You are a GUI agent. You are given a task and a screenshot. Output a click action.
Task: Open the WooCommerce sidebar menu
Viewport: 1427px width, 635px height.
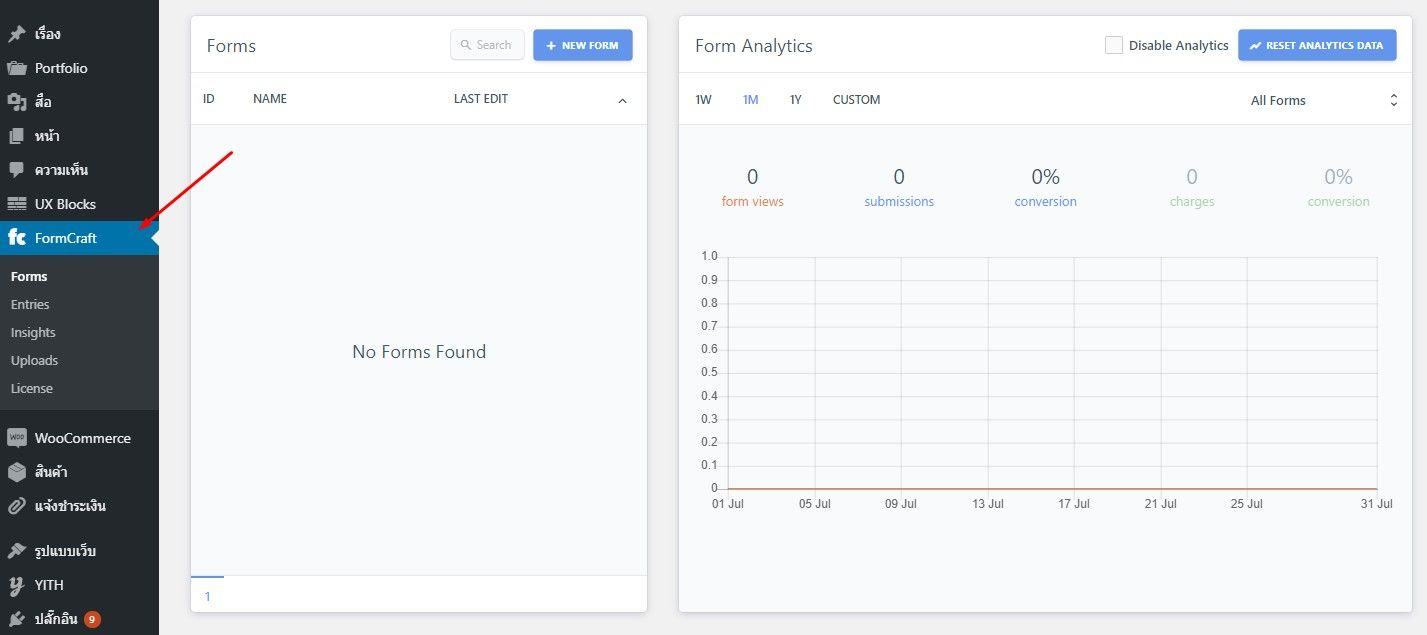pos(79,438)
